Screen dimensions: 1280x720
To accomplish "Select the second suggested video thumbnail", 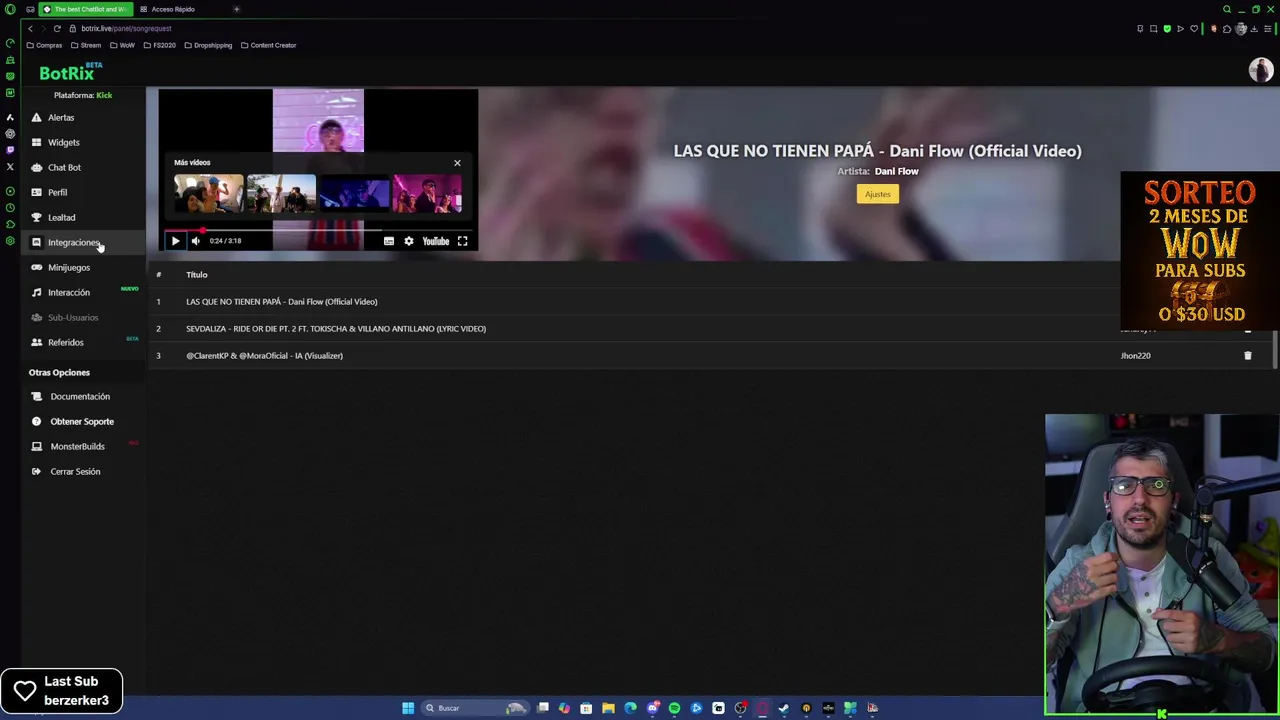I will click(x=281, y=194).
